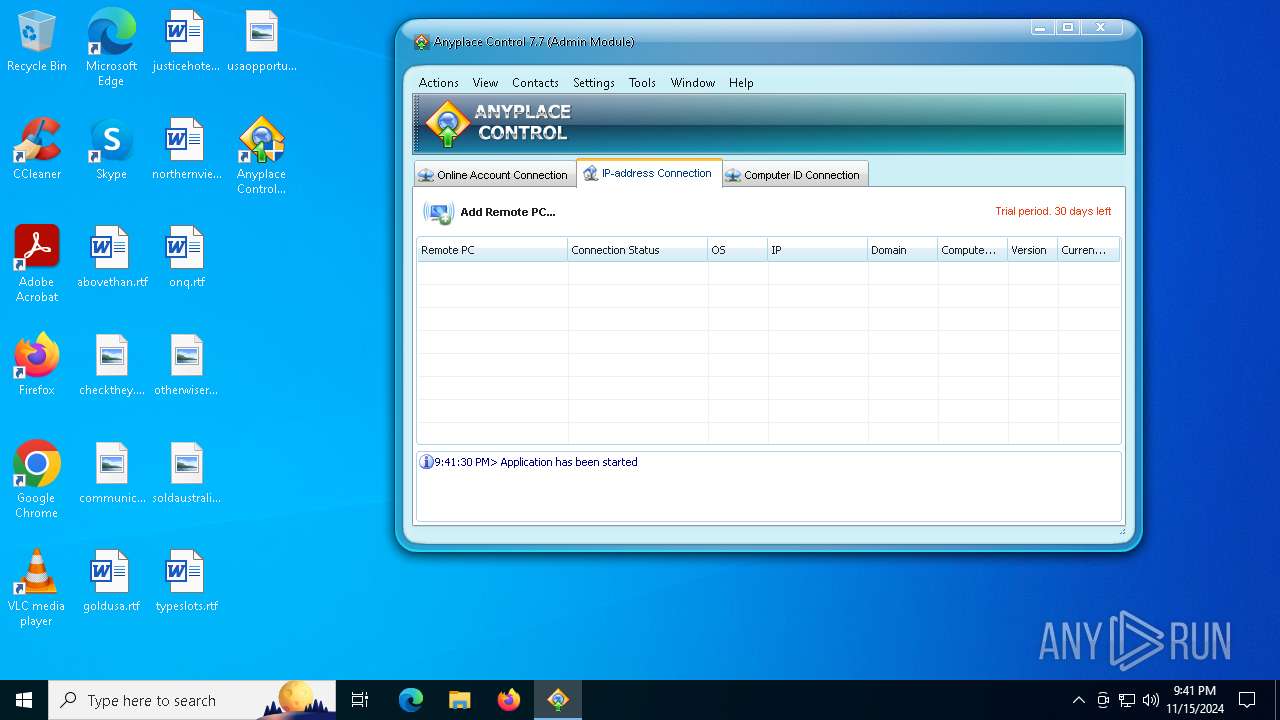The width and height of the screenshot is (1280, 720).
Task: Open the Window menu
Action: tap(692, 83)
